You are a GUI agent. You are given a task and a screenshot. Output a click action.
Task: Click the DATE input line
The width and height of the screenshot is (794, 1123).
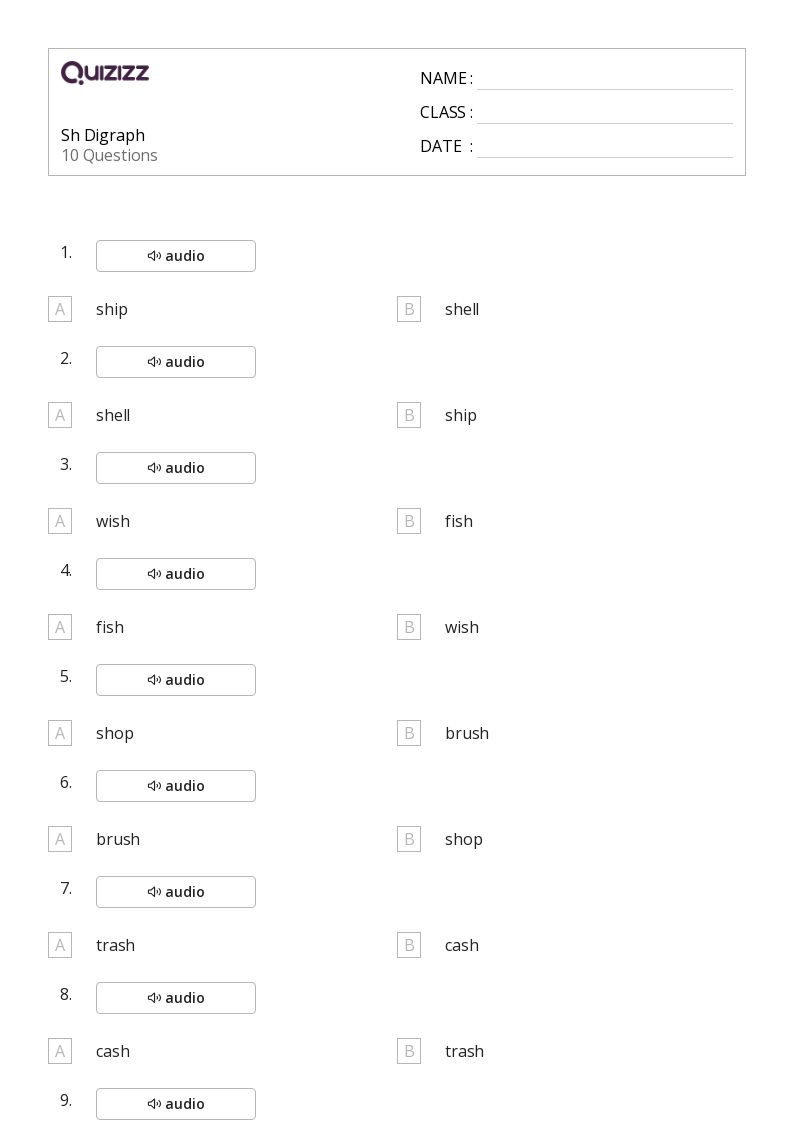[604, 147]
